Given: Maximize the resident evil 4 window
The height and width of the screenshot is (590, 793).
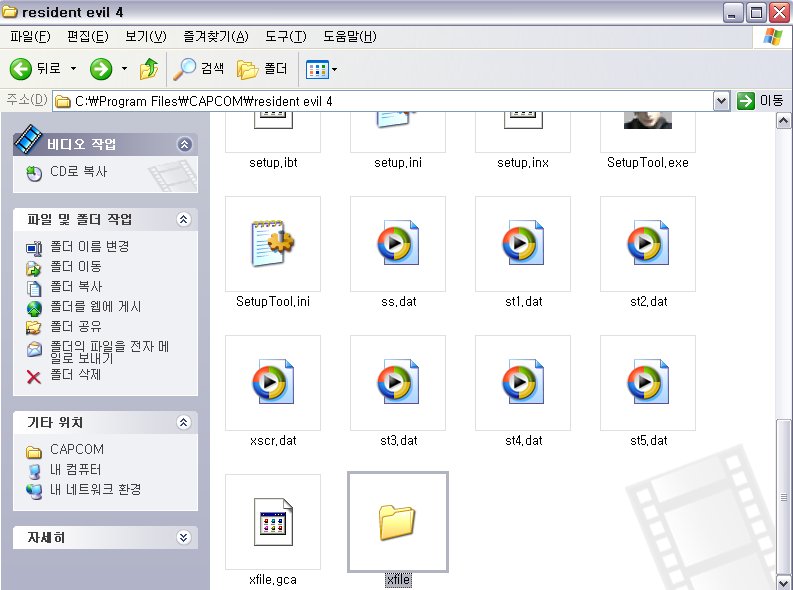Looking at the screenshot, I should (756, 12).
